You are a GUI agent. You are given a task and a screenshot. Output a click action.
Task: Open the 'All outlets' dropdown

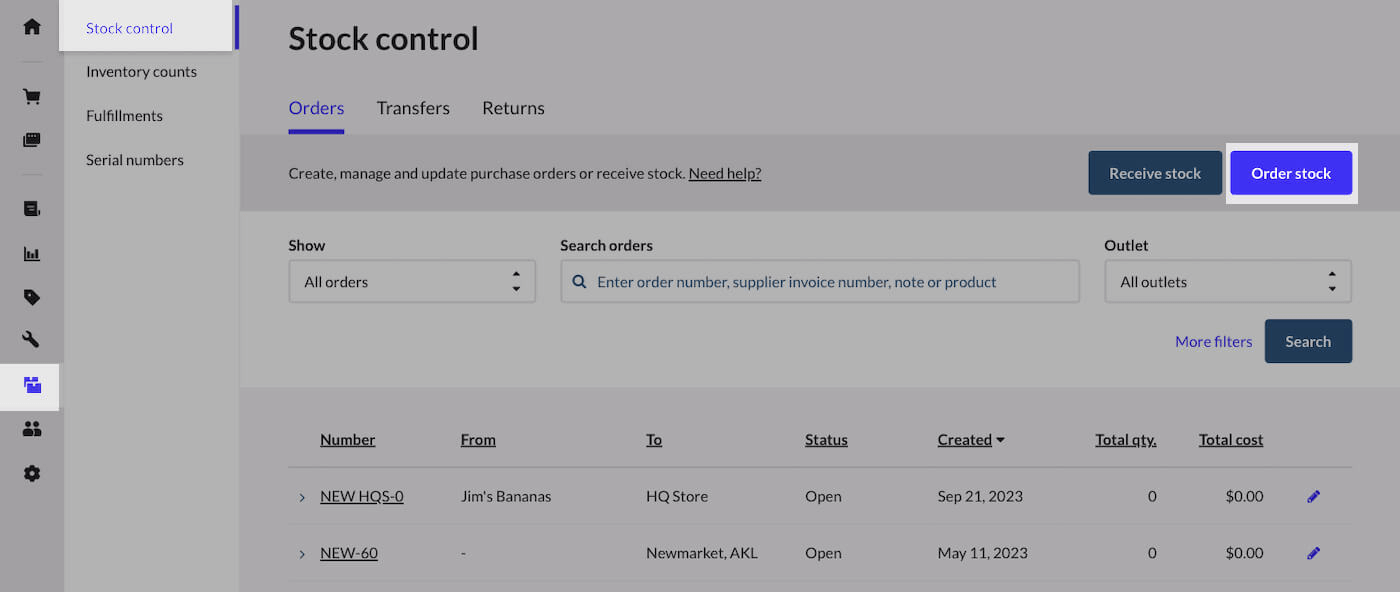tap(1227, 282)
